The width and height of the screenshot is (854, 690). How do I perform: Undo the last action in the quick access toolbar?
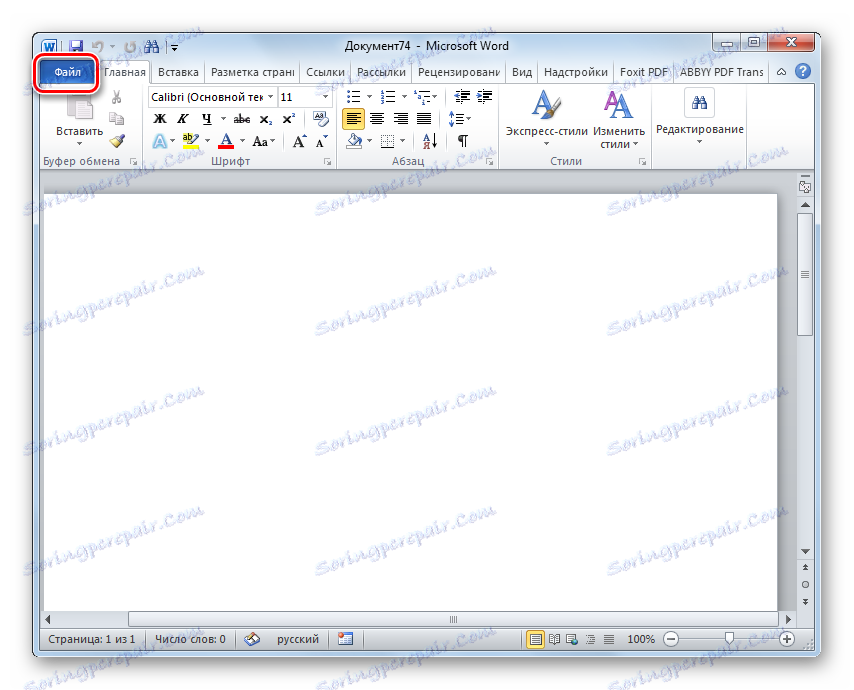point(97,47)
